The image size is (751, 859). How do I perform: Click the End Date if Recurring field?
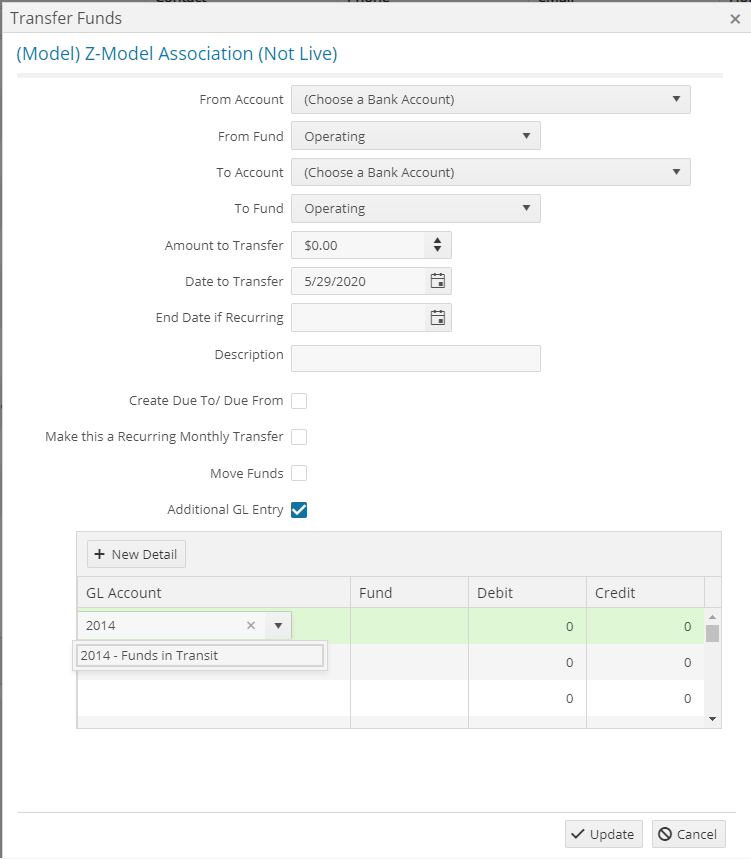[358, 318]
